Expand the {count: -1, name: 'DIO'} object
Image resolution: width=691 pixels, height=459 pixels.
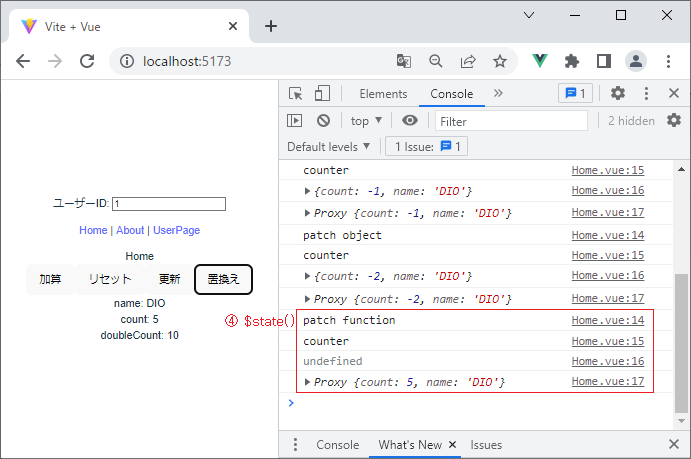(x=307, y=191)
